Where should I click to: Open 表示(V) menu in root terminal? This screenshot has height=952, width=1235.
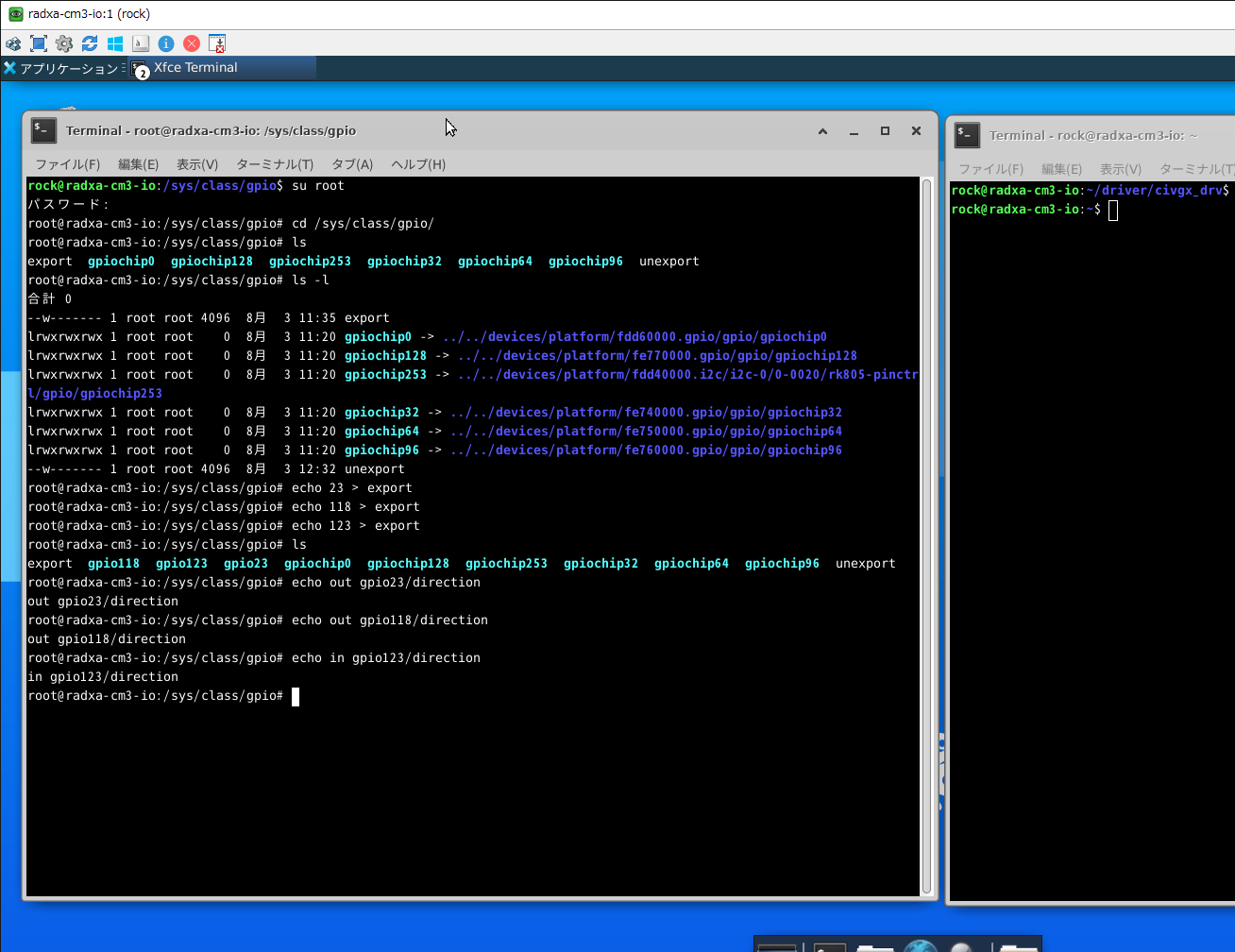point(197,164)
